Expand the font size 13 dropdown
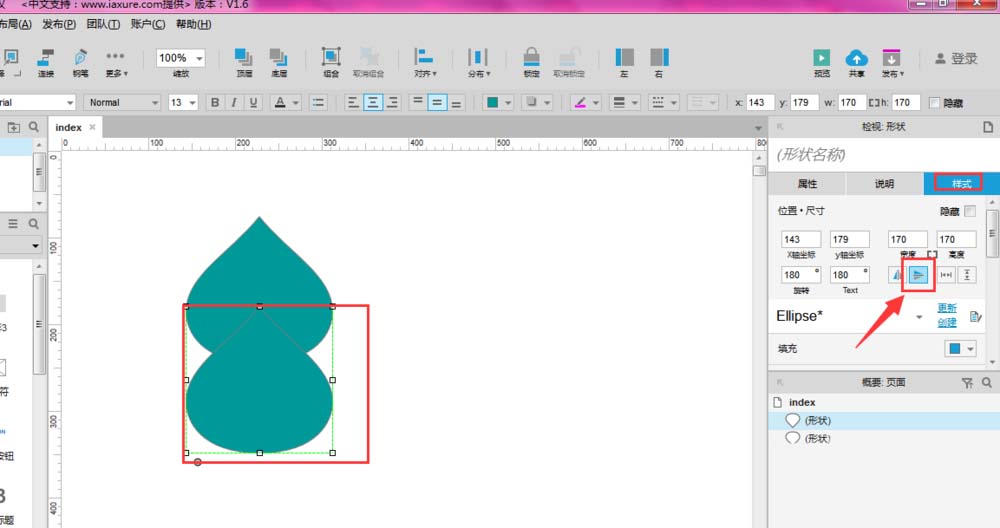The image size is (1000, 528). 182,102
